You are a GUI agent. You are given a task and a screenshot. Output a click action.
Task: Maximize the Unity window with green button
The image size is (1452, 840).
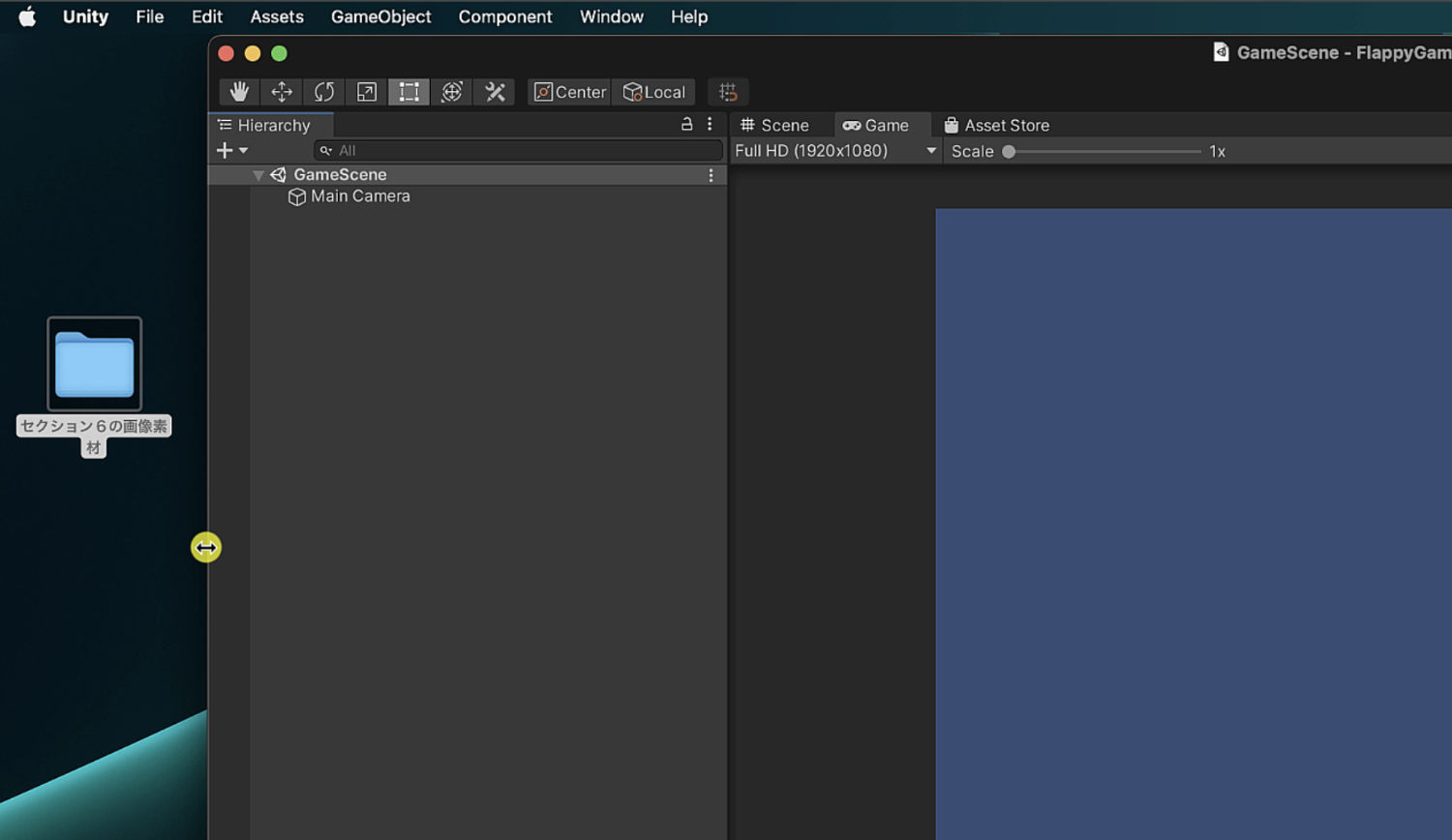279,53
